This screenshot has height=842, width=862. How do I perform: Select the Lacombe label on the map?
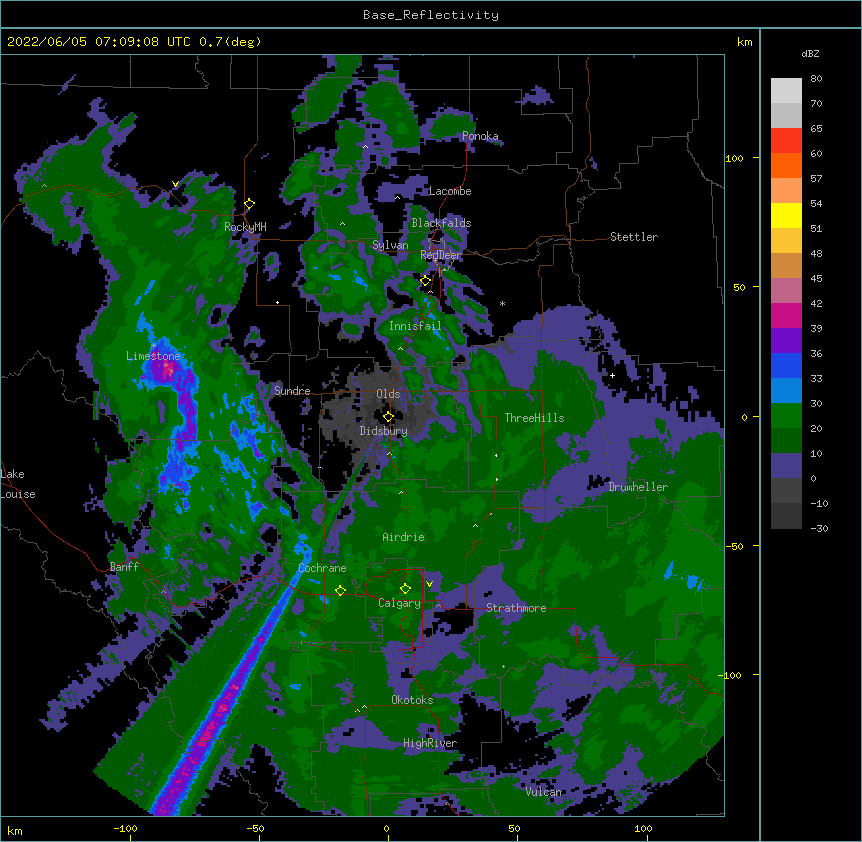[x=450, y=191]
